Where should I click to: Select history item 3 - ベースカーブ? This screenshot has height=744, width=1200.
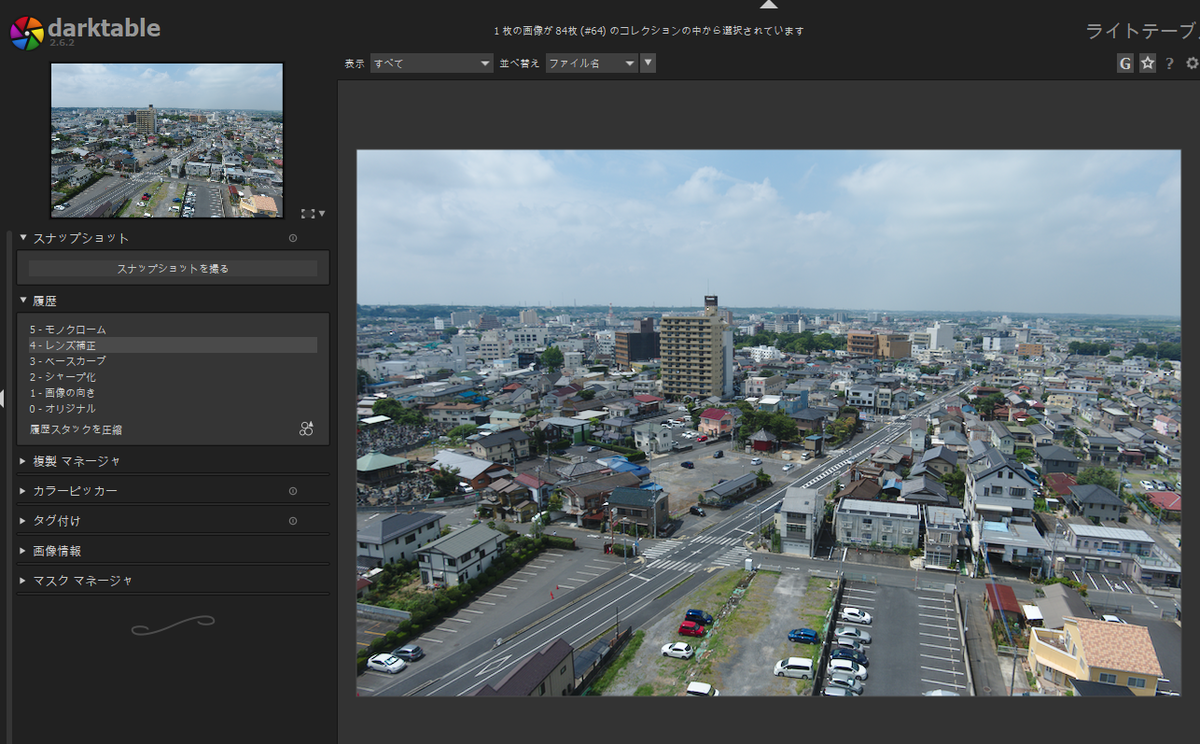click(x=173, y=361)
